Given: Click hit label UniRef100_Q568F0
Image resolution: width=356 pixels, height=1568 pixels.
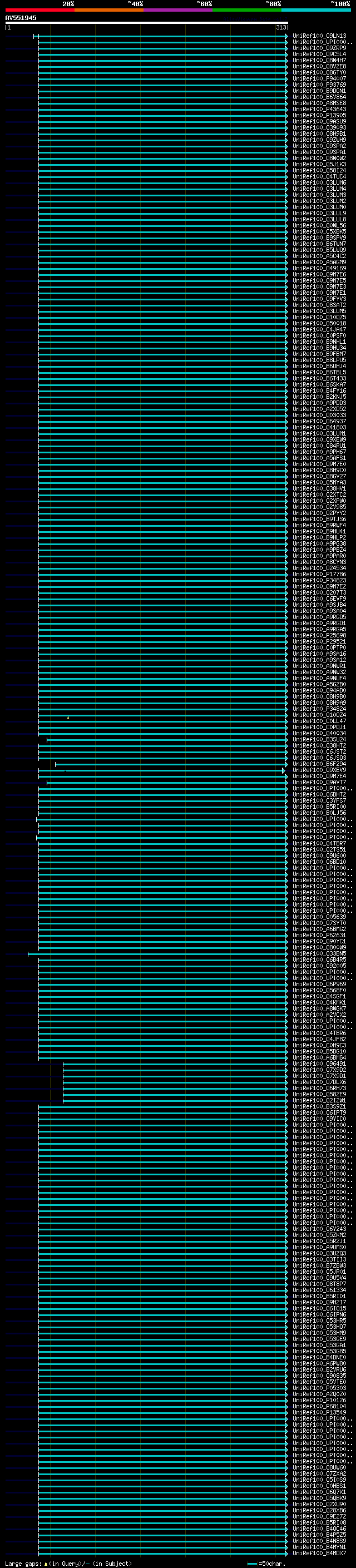Looking at the screenshot, I should [x=319, y=990].
